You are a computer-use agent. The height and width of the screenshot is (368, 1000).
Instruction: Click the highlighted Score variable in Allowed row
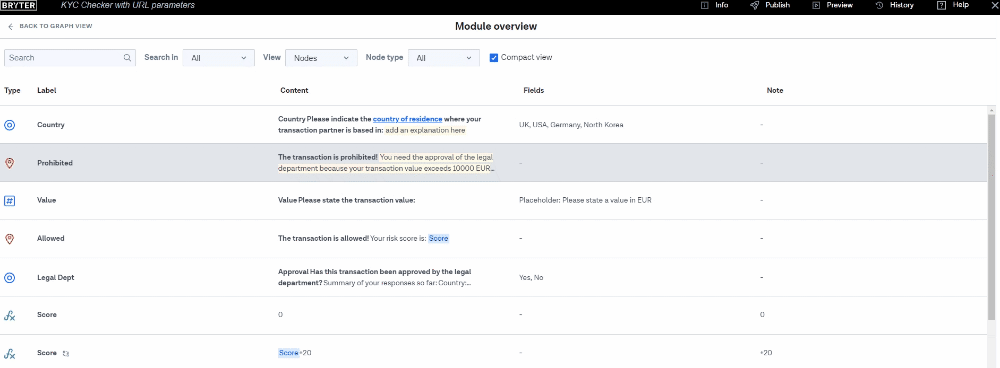[438, 239]
